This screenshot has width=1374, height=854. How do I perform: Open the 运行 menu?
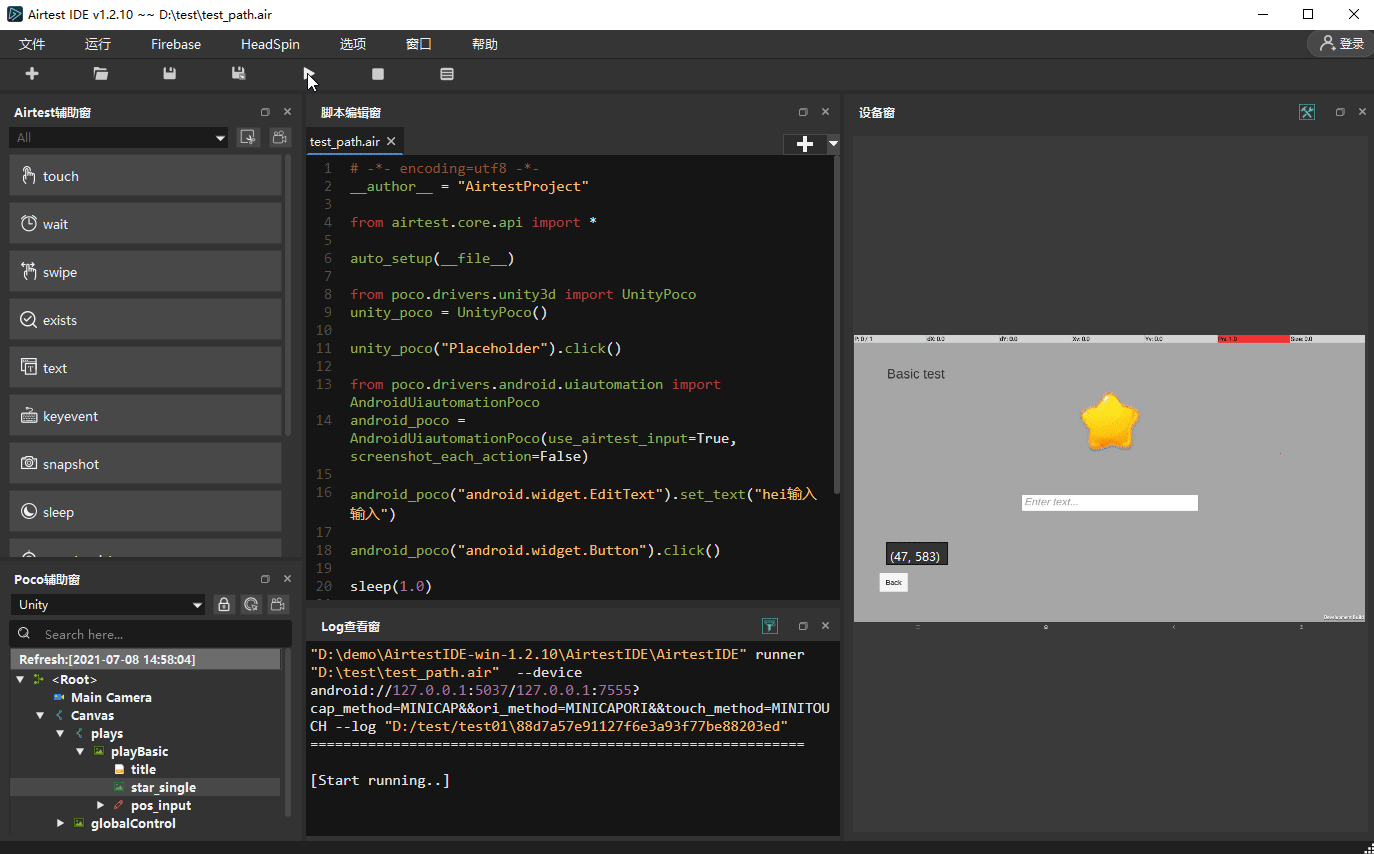(98, 44)
